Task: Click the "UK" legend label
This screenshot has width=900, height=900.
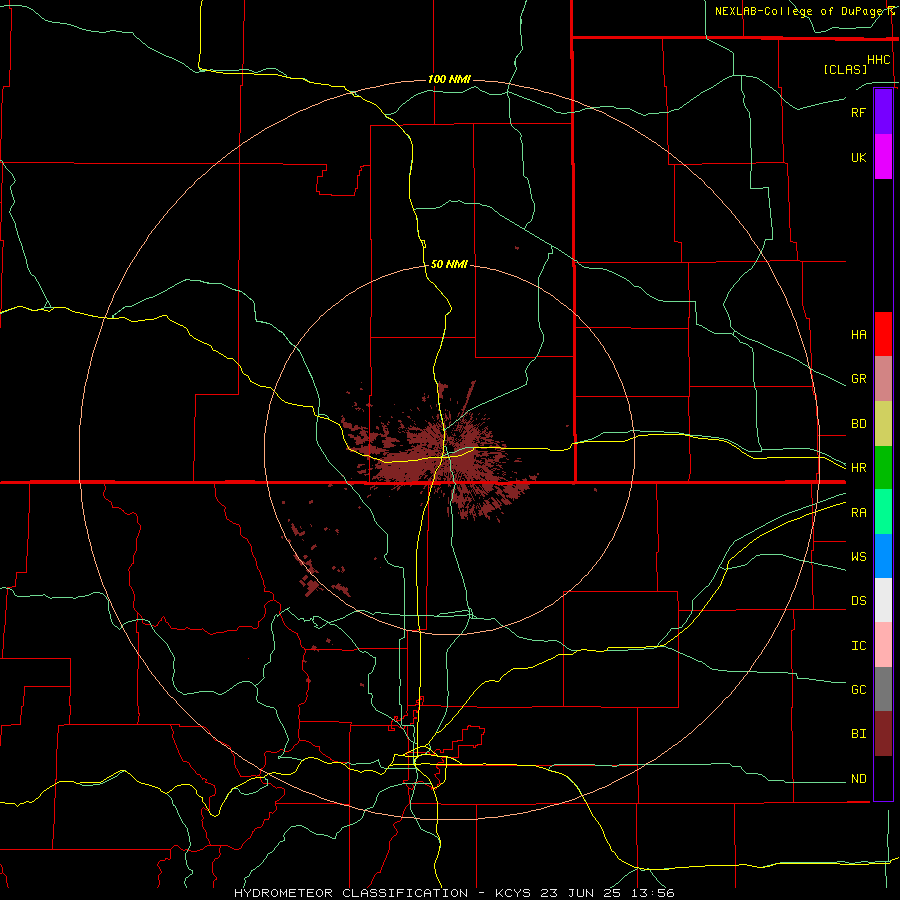Action: pos(858,157)
